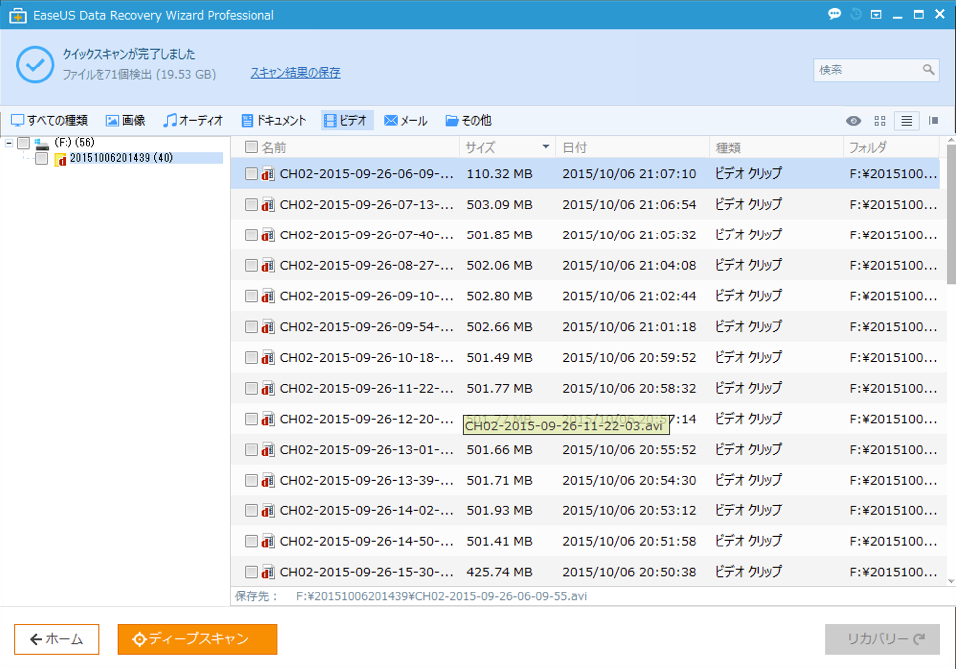Screen dimensions: 956x669
Task: Go back with the ホーム button
Action: tap(57, 639)
